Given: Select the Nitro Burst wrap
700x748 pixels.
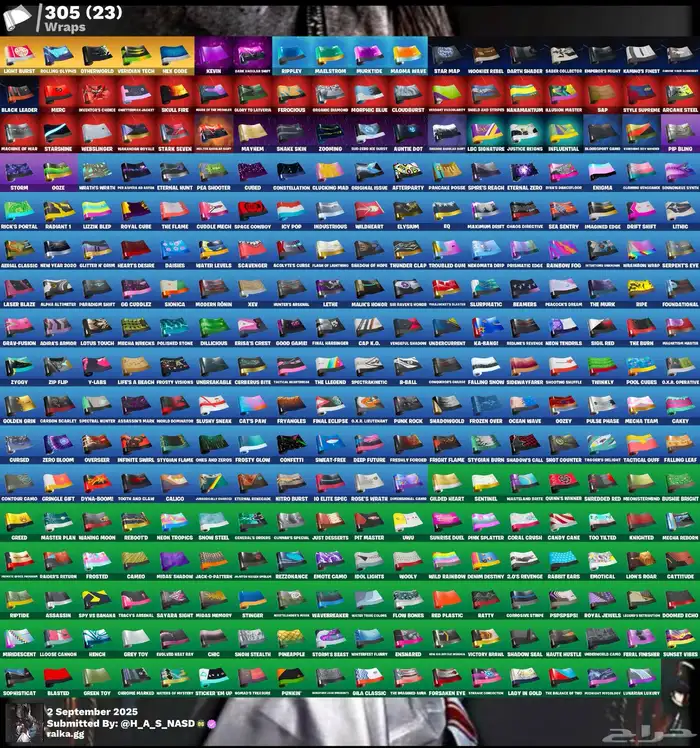Looking at the screenshot, I should pyautogui.click(x=292, y=484).
